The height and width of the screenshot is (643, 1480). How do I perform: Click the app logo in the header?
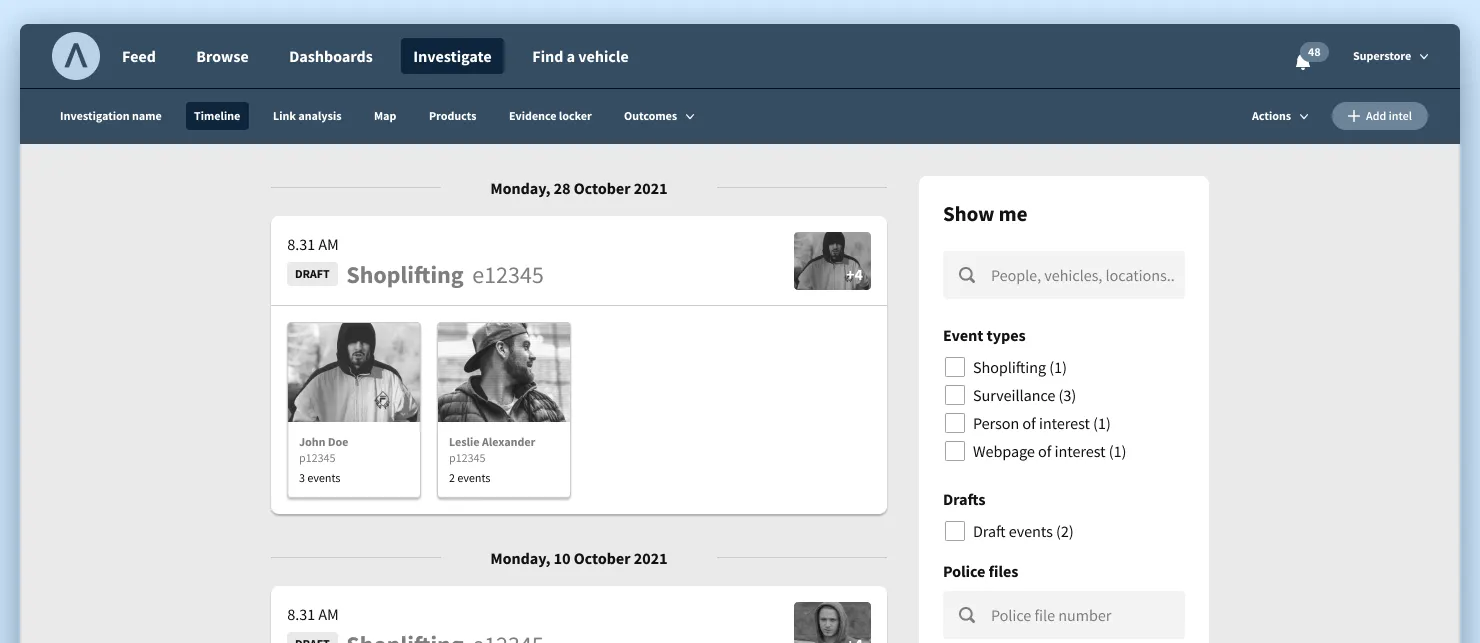(x=76, y=56)
